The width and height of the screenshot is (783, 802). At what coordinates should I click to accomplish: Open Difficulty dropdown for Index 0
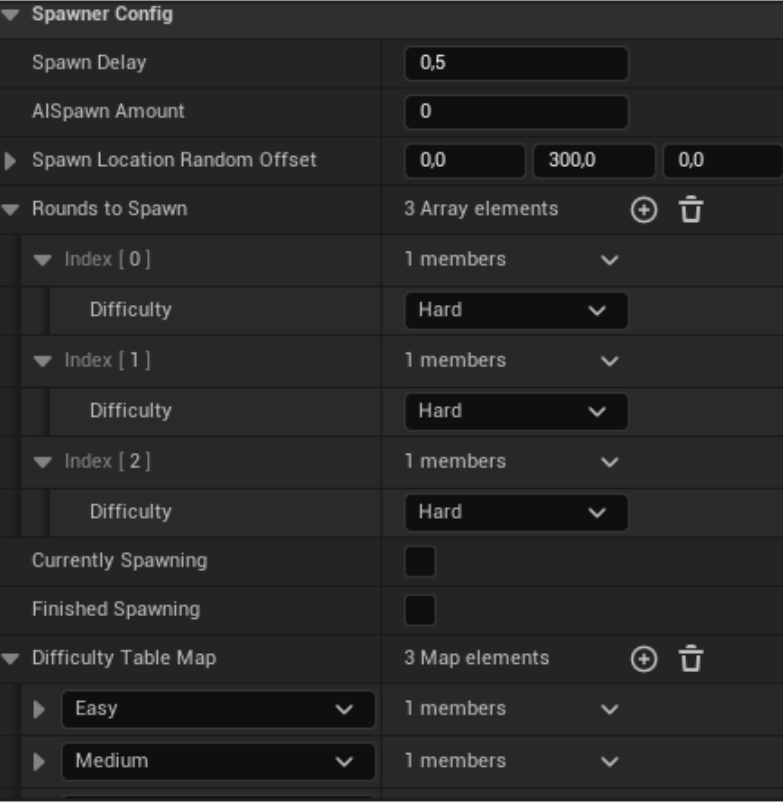point(515,311)
